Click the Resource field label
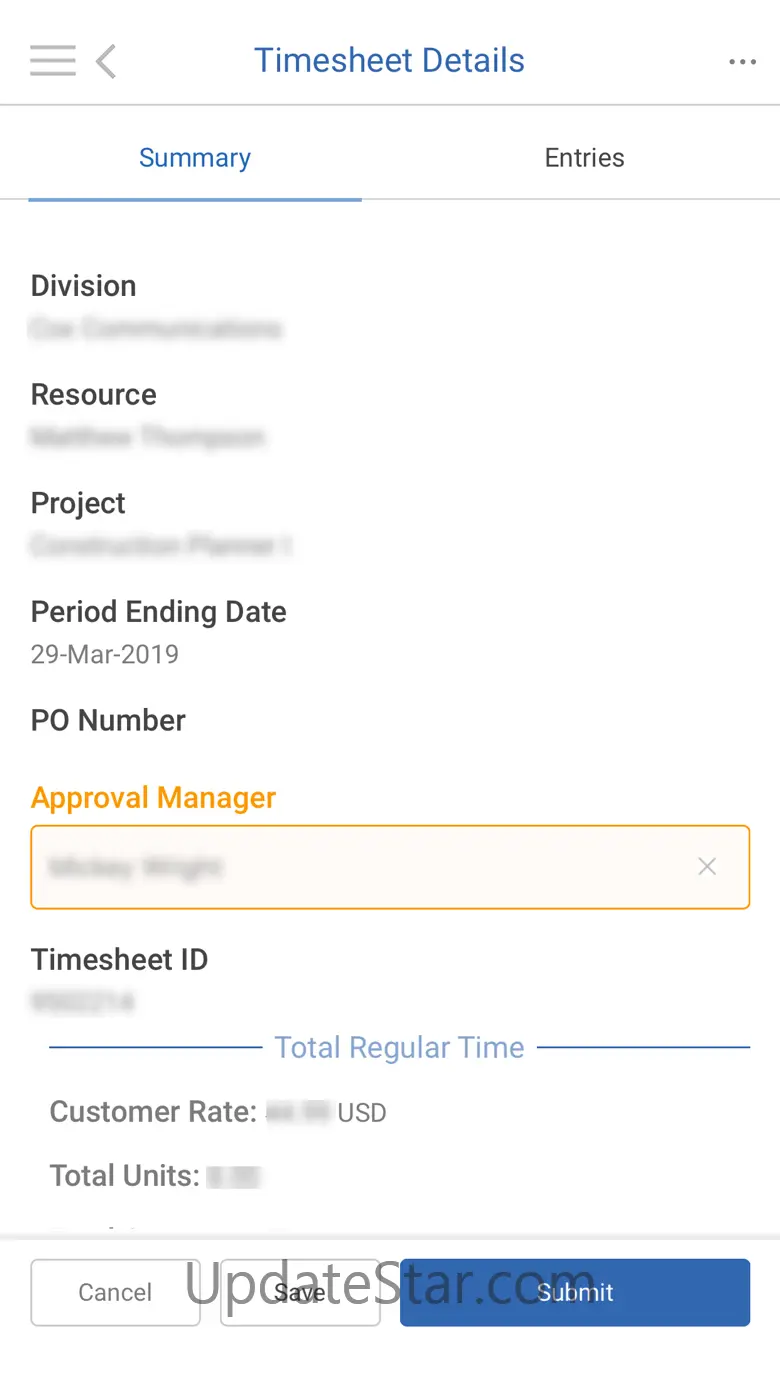 click(94, 395)
